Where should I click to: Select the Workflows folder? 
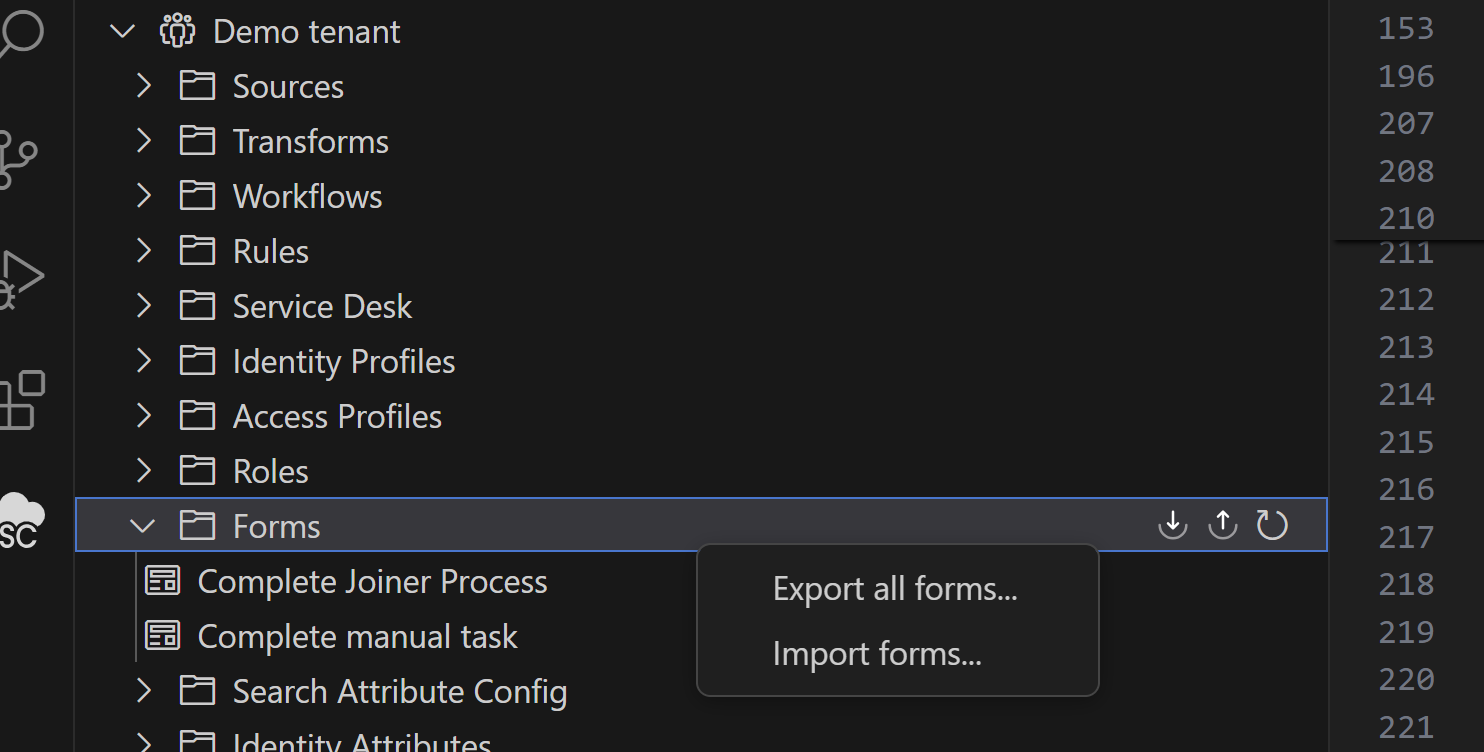(x=307, y=197)
